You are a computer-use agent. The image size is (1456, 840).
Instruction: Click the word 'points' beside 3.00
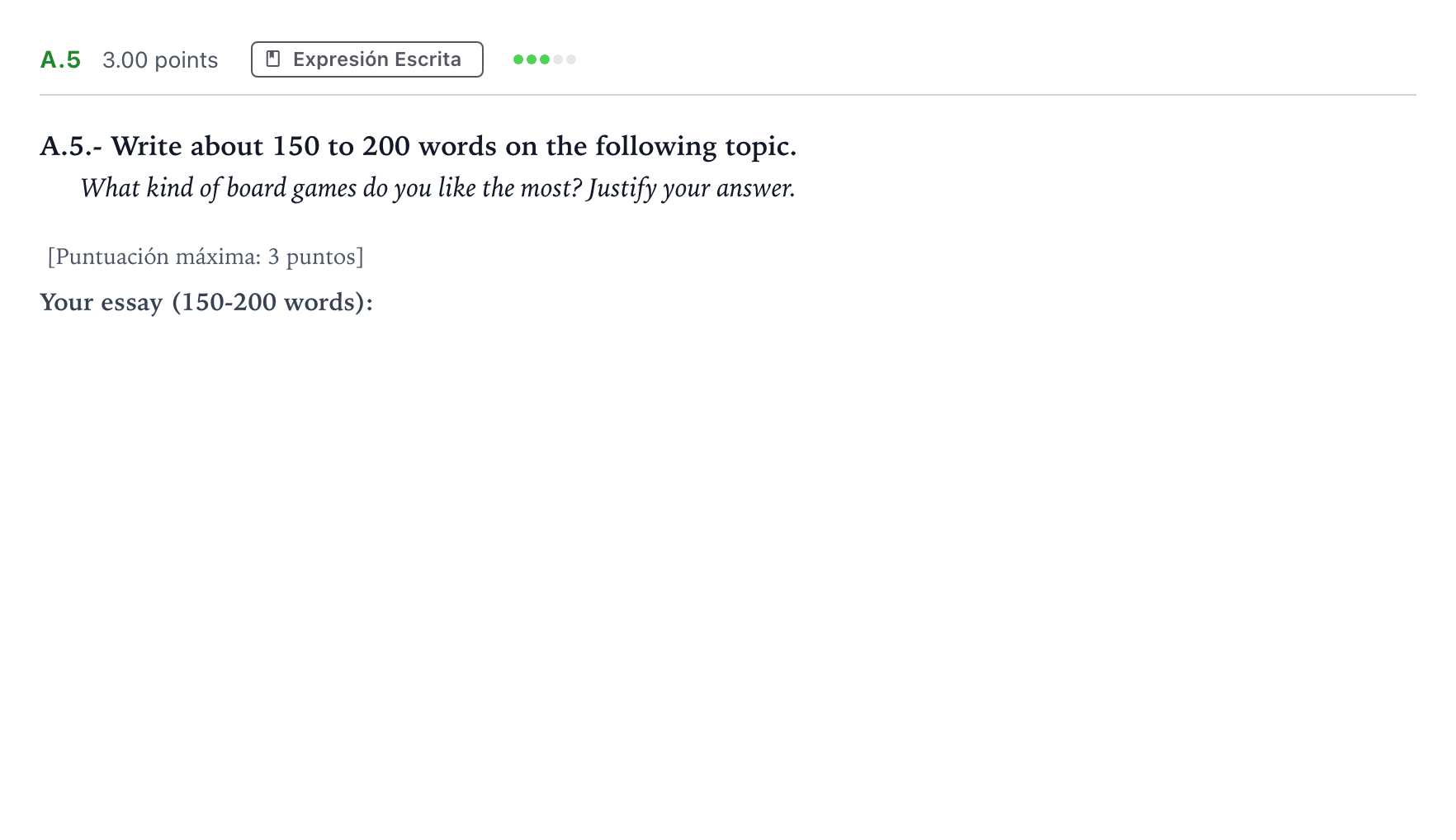pyautogui.click(x=187, y=60)
